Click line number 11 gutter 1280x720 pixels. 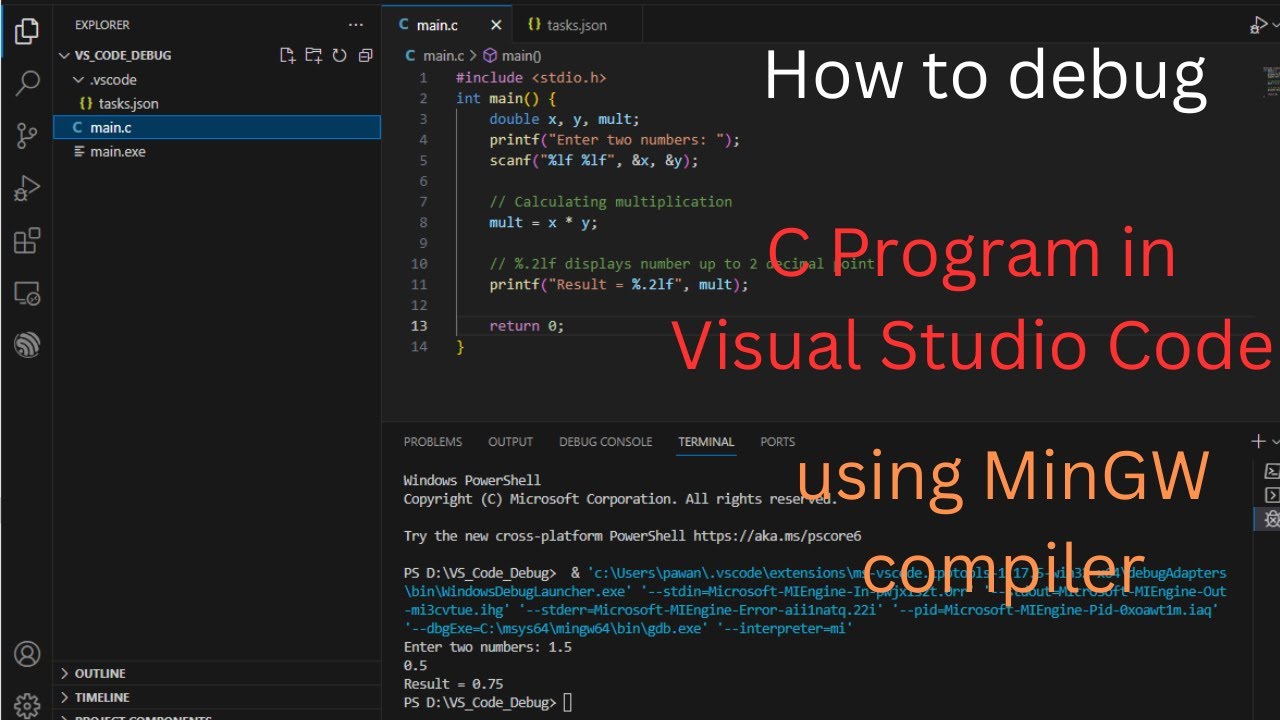[419, 285]
